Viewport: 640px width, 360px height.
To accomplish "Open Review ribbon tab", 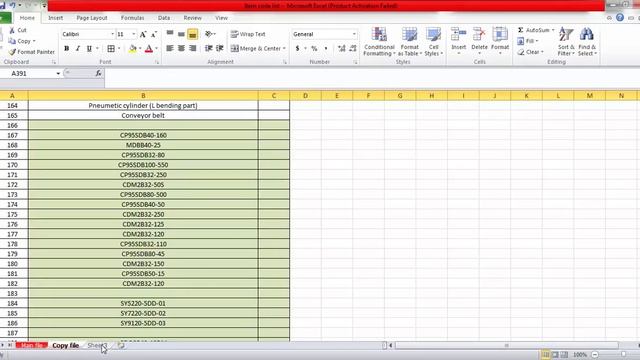I will click(192, 18).
